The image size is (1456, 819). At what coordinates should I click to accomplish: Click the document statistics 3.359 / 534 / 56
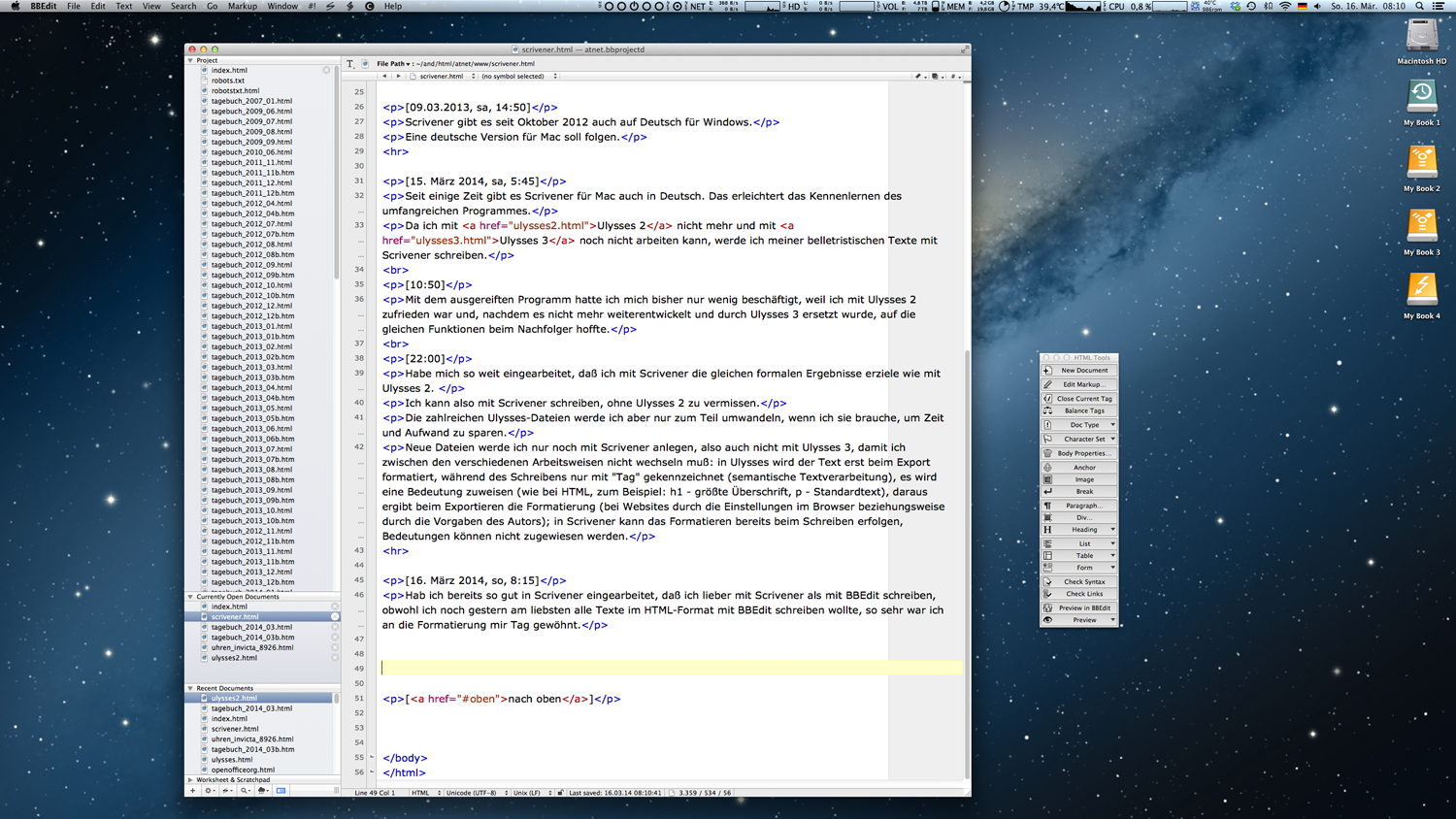tap(706, 793)
